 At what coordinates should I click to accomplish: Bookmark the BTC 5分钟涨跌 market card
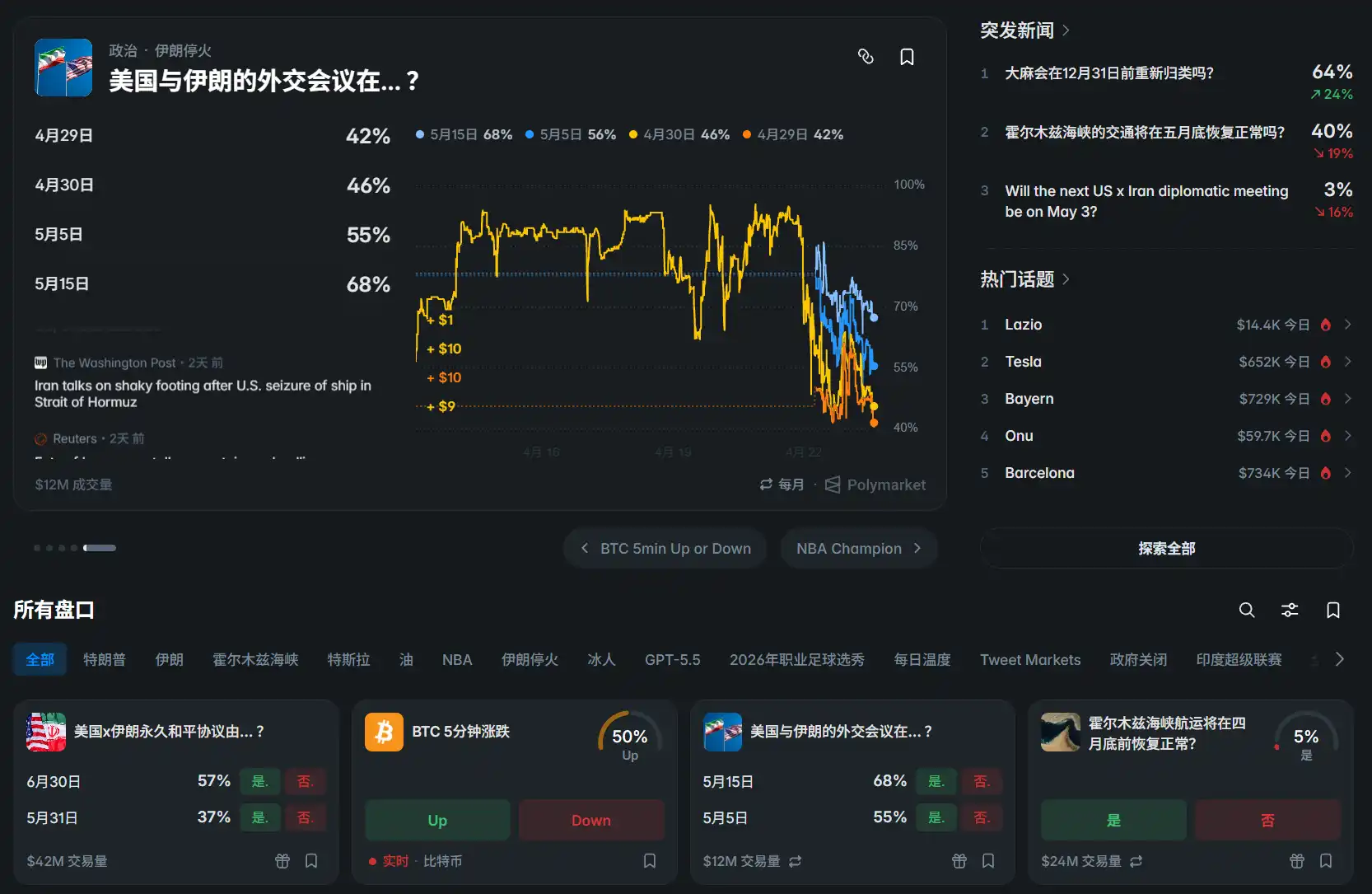click(x=650, y=861)
